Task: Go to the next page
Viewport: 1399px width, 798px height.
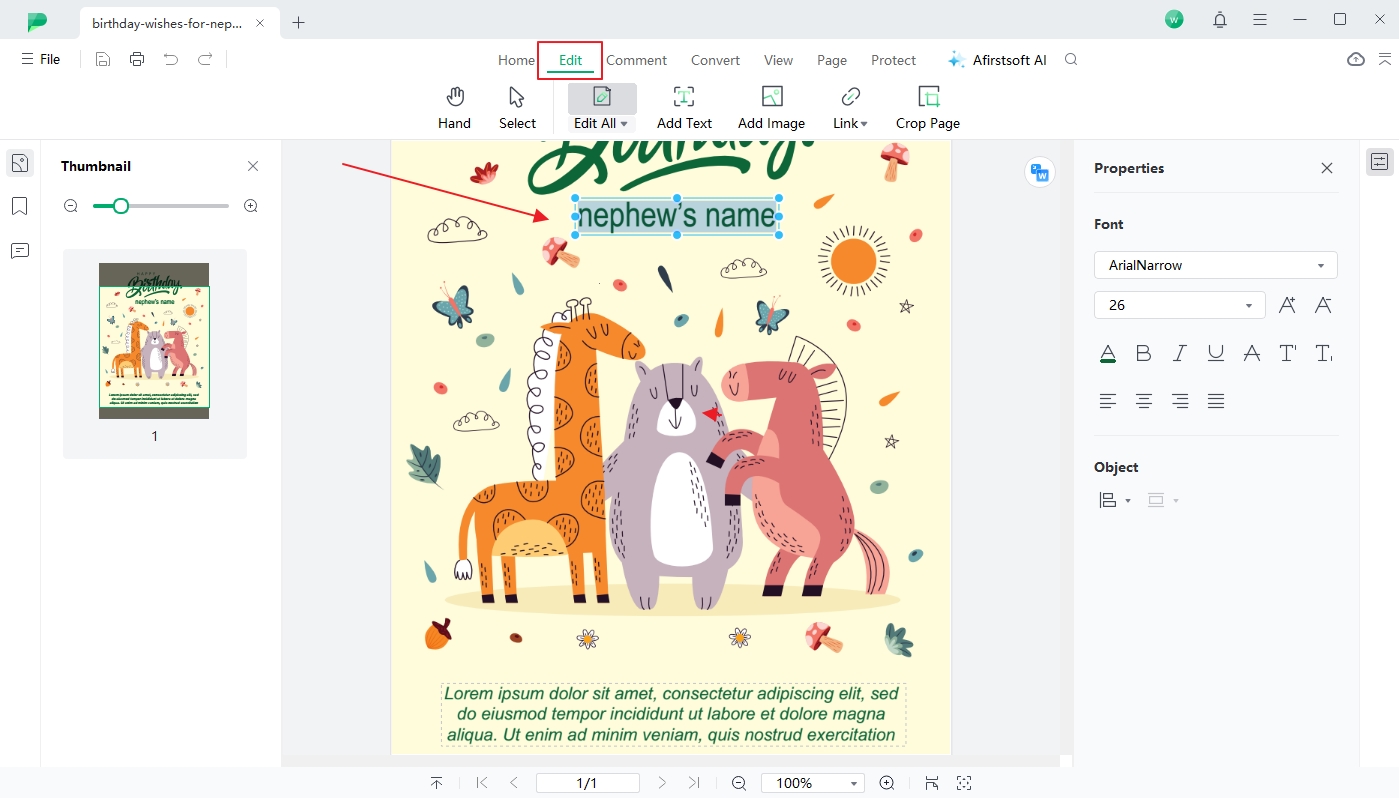Action: pos(662,783)
